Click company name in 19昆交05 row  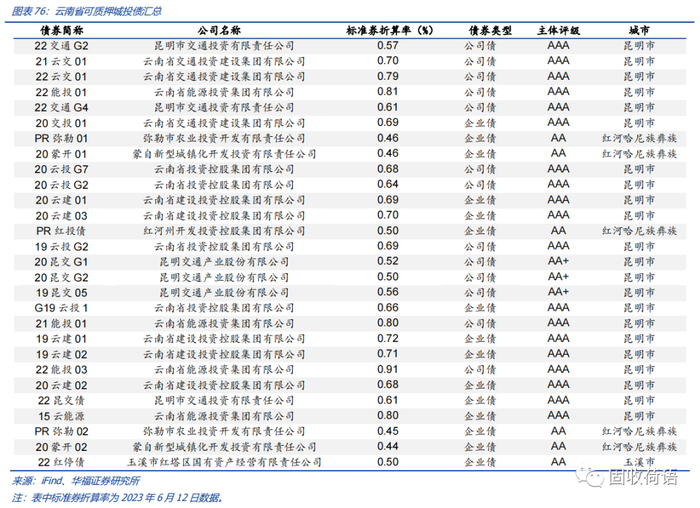pyautogui.click(x=224, y=293)
